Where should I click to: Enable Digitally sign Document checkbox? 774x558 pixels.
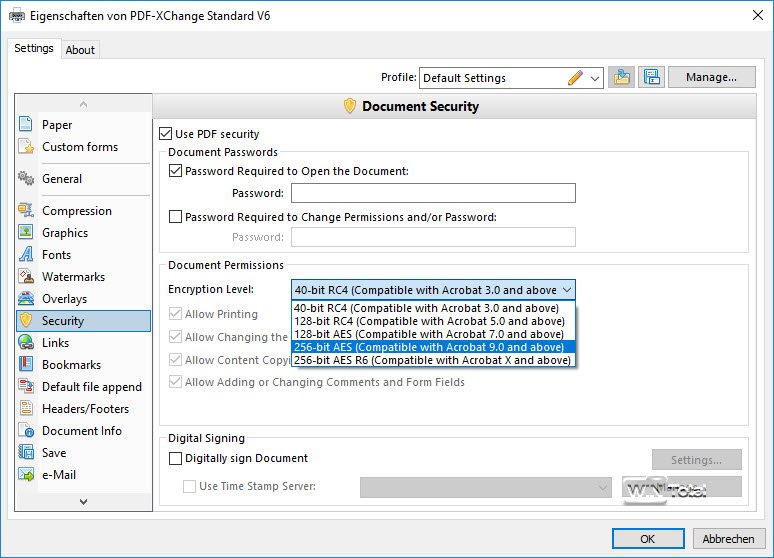point(176,459)
